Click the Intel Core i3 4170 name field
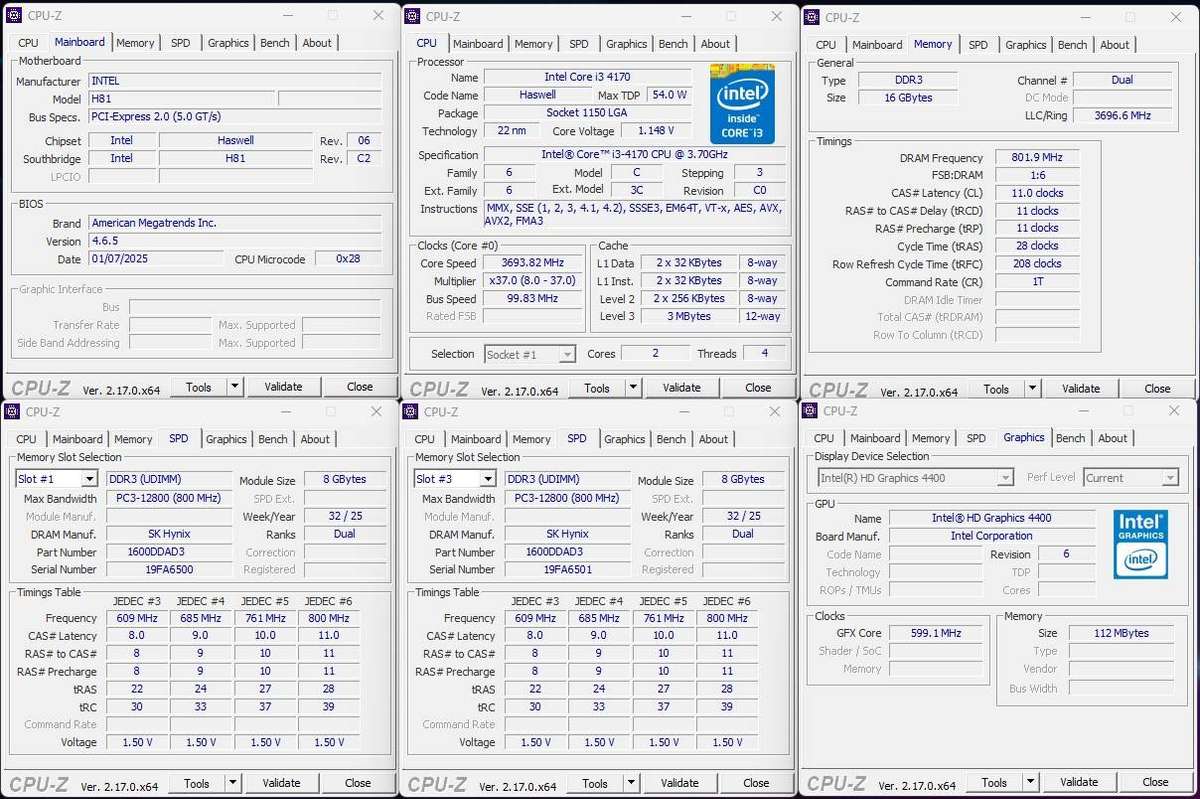This screenshot has height=799, width=1200. (588, 77)
